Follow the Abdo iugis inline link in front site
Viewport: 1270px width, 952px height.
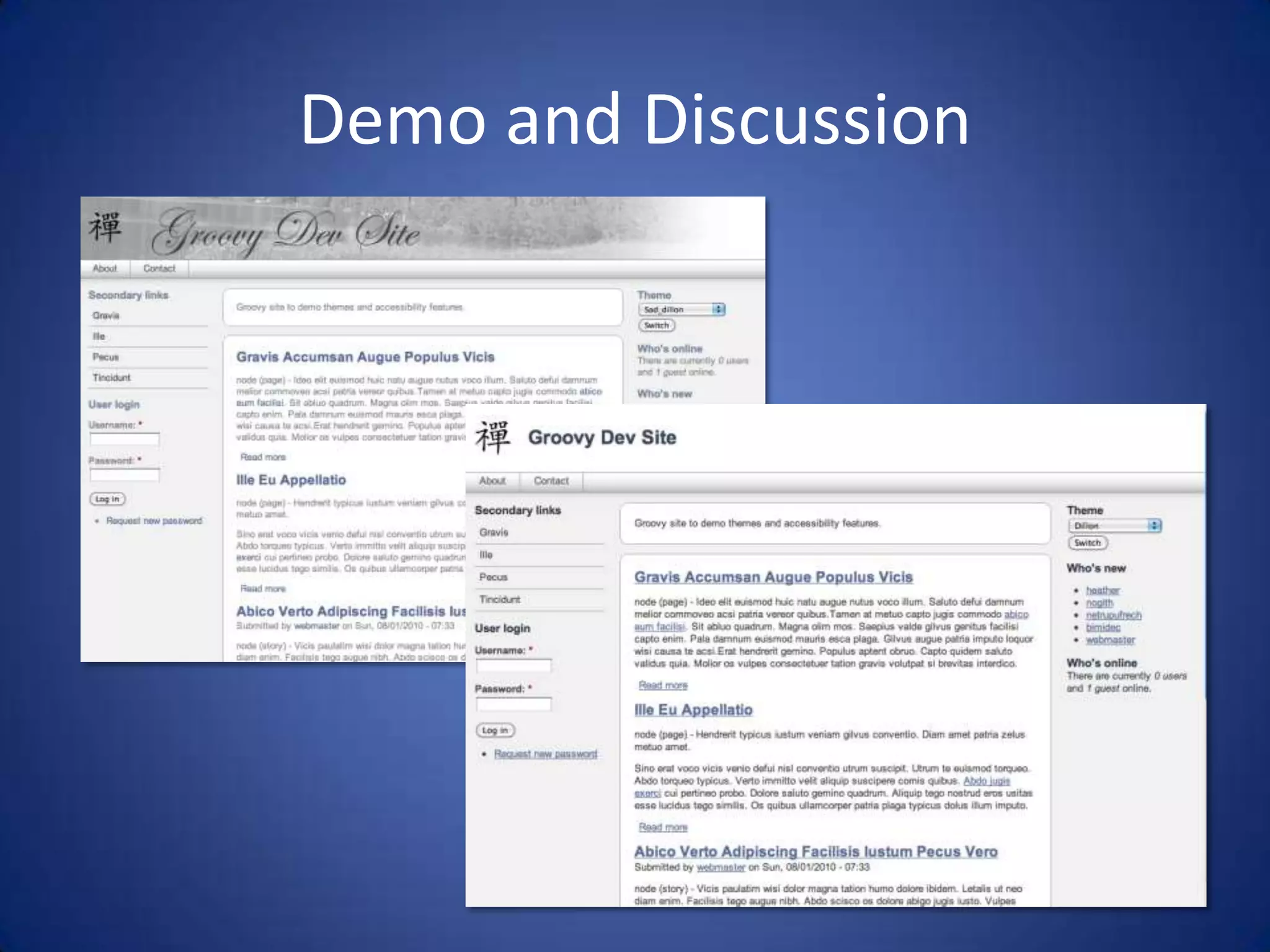coord(987,781)
